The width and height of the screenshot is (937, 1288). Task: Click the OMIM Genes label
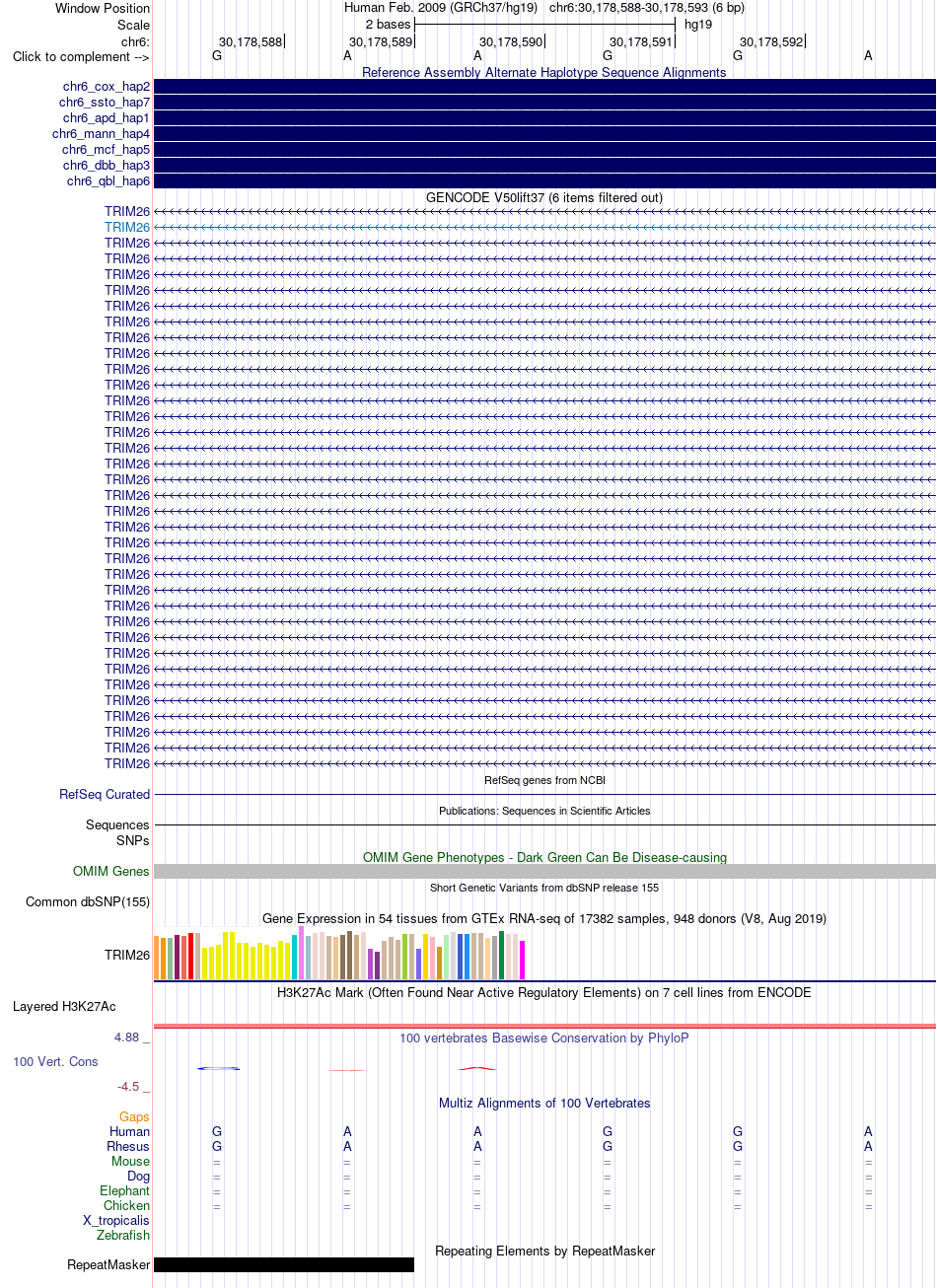click(x=111, y=871)
